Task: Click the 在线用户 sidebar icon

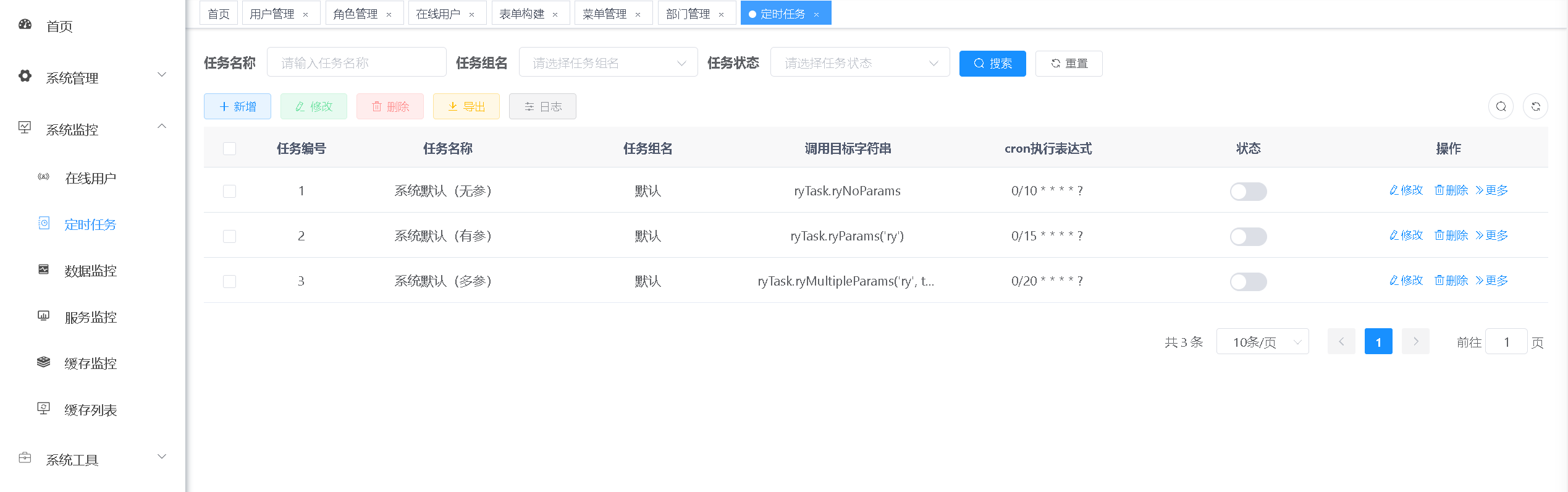Action: point(43,177)
